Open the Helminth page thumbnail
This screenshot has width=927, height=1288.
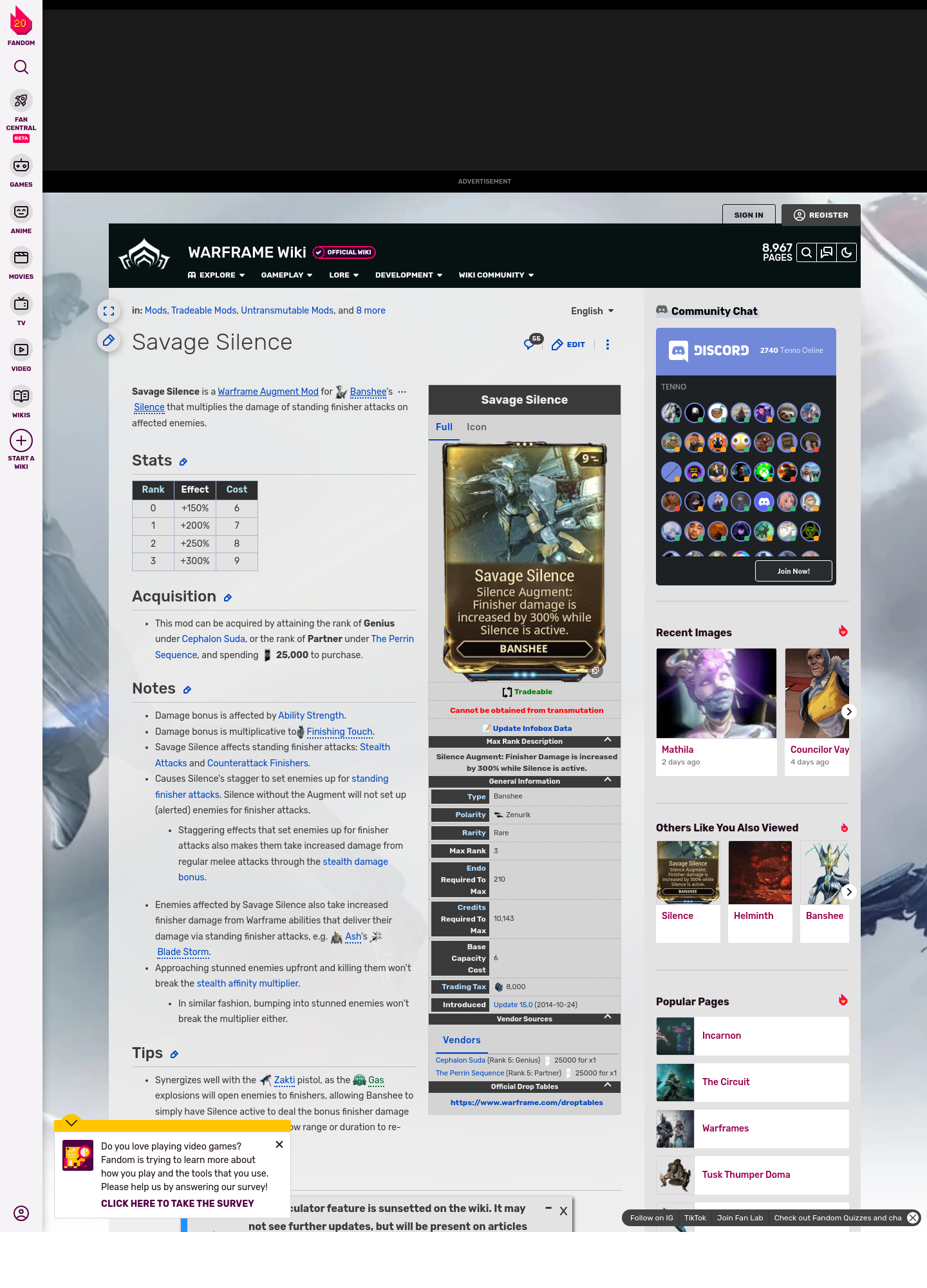(x=760, y=873)
